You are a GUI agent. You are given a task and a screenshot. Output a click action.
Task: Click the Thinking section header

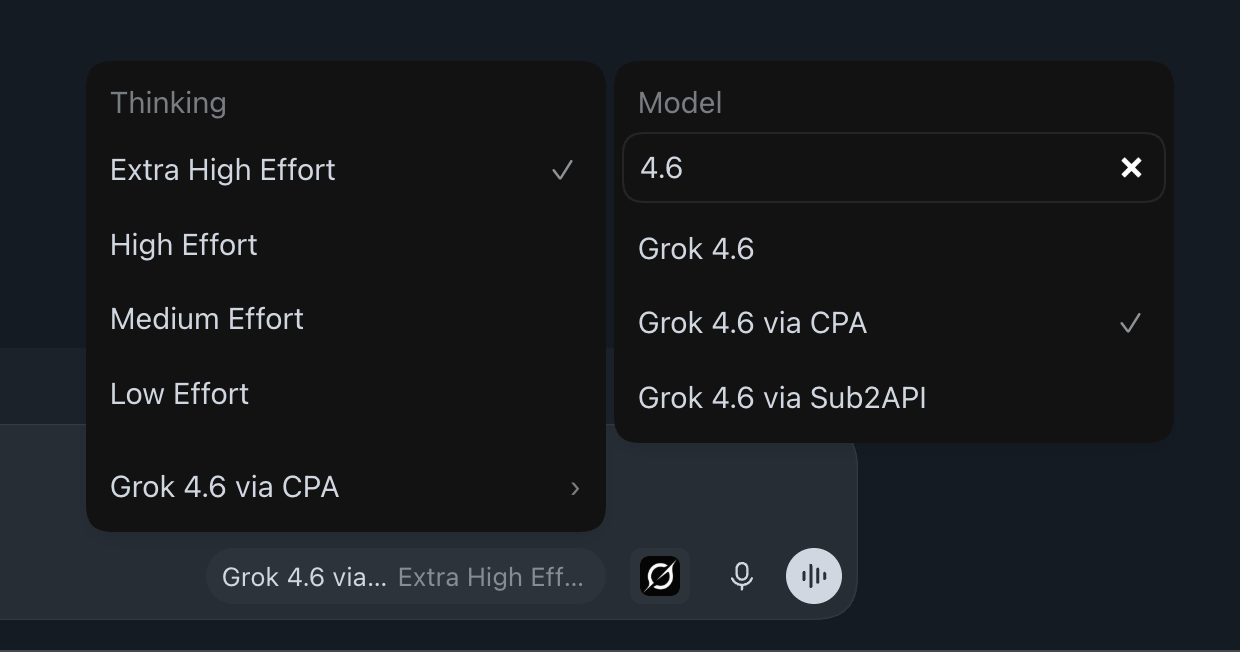(168, 103)
